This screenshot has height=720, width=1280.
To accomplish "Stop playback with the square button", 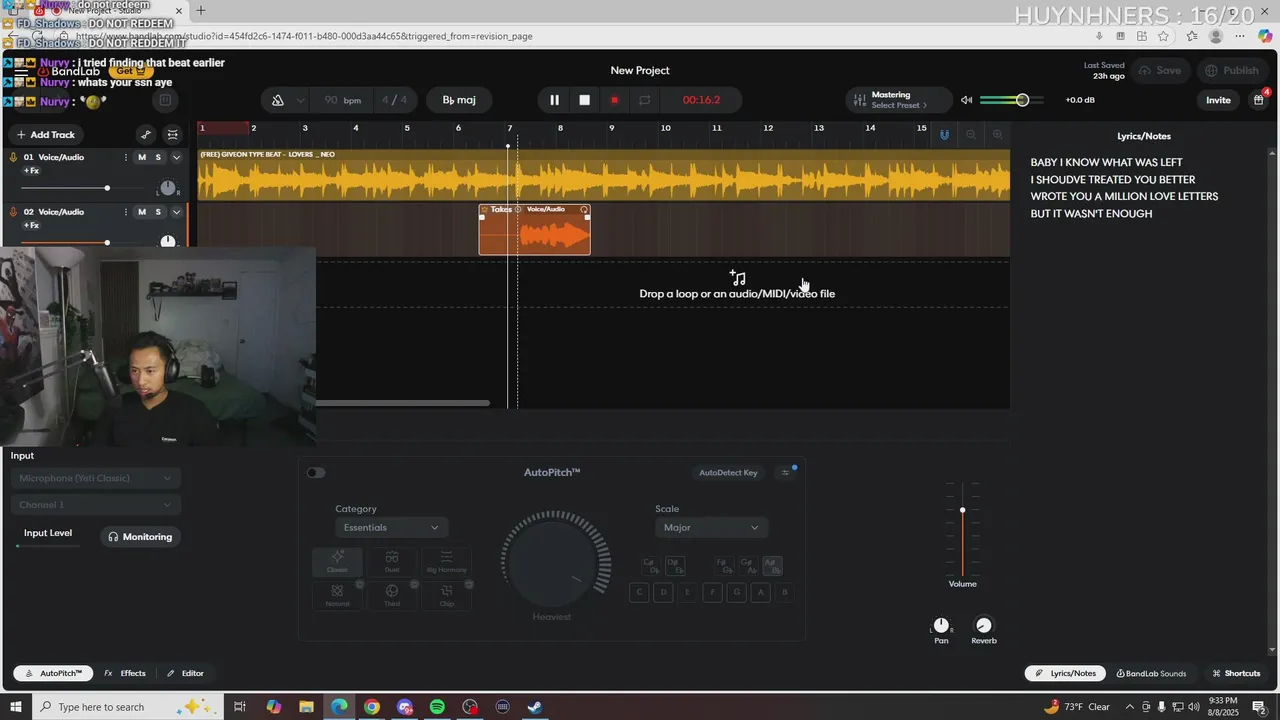I will pos(585,100).
